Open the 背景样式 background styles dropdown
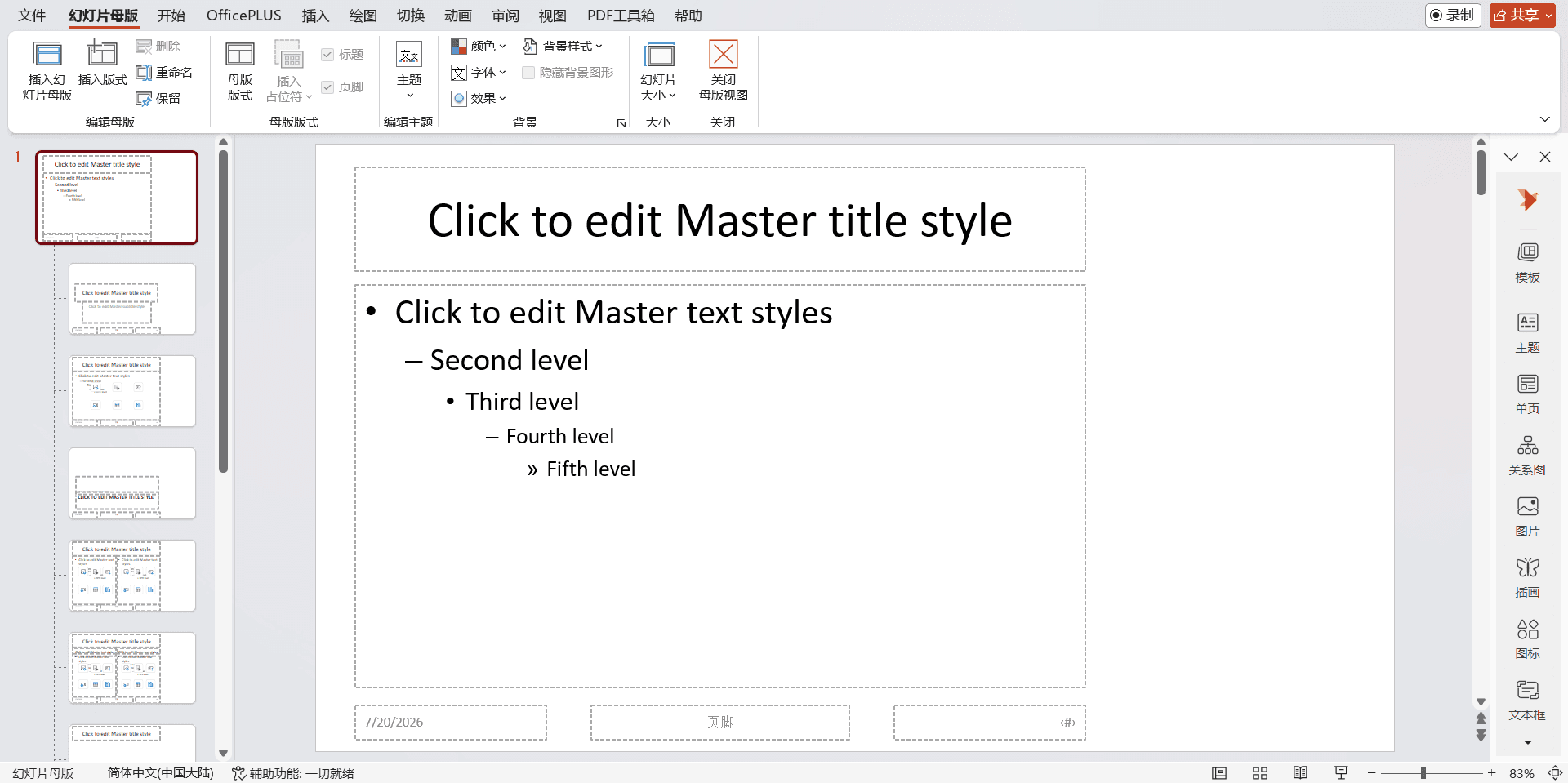The height and width of the screenshot is (783, 1568). click(563, 47)
